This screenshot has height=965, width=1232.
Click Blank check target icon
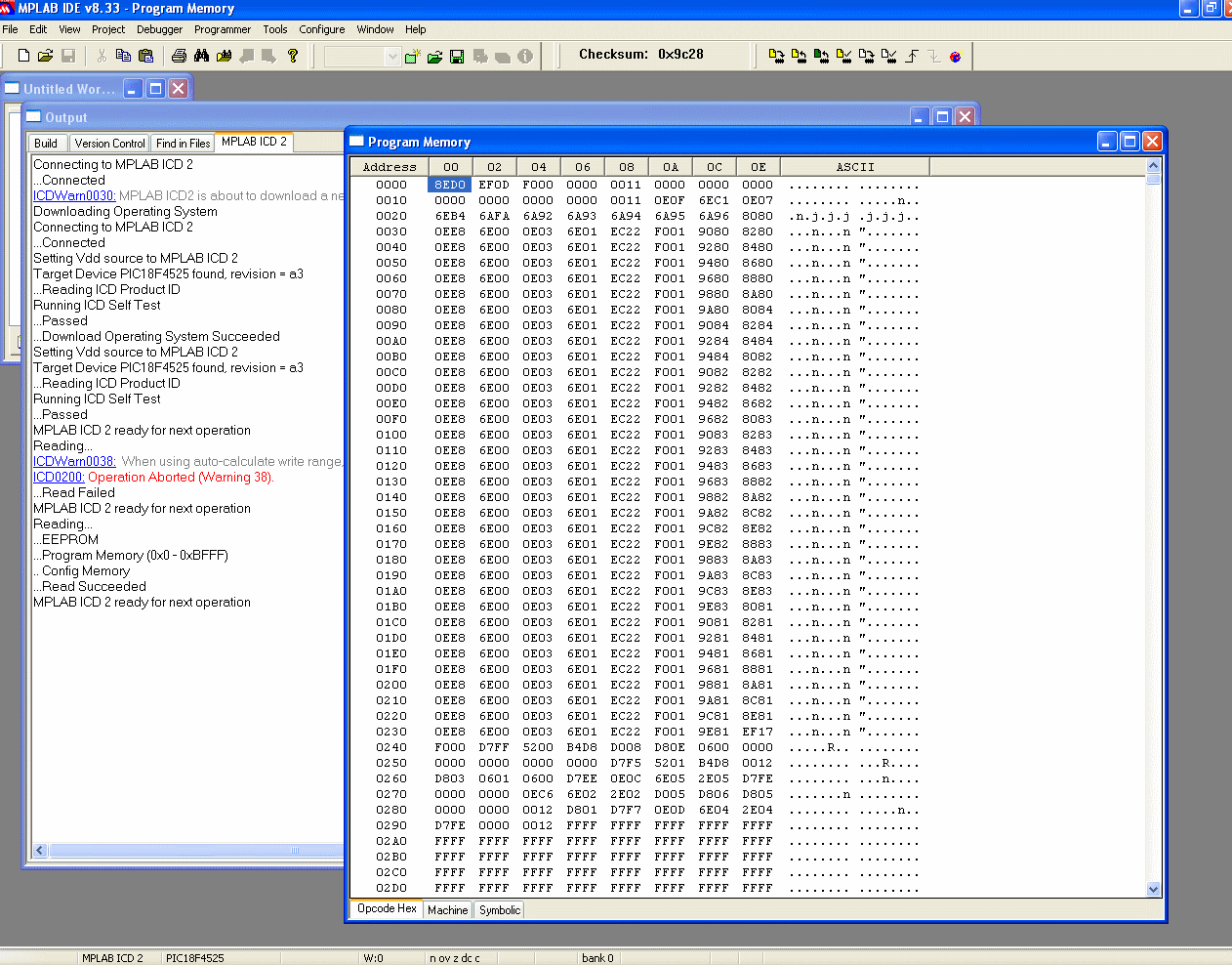[888, 56]
